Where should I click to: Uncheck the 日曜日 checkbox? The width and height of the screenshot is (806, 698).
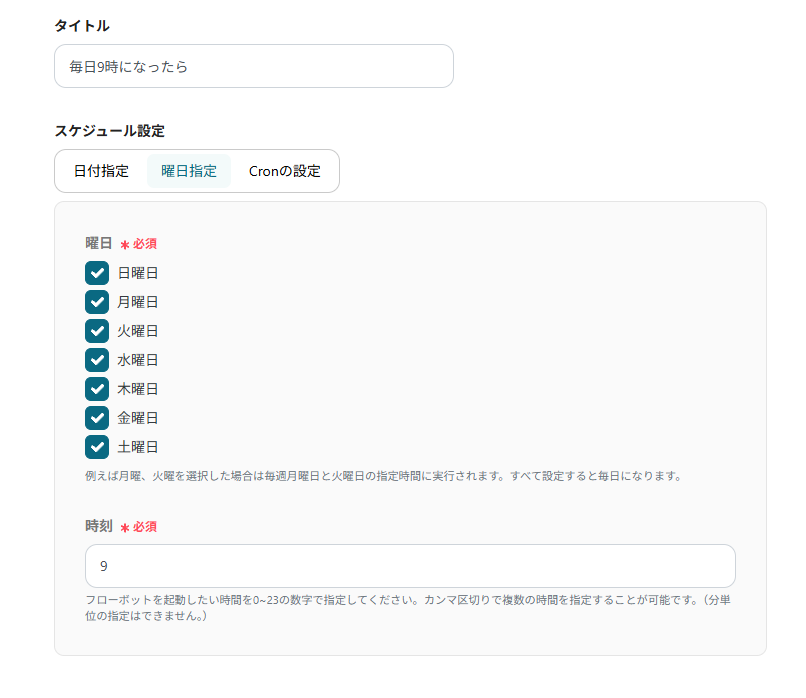(97, 272)
